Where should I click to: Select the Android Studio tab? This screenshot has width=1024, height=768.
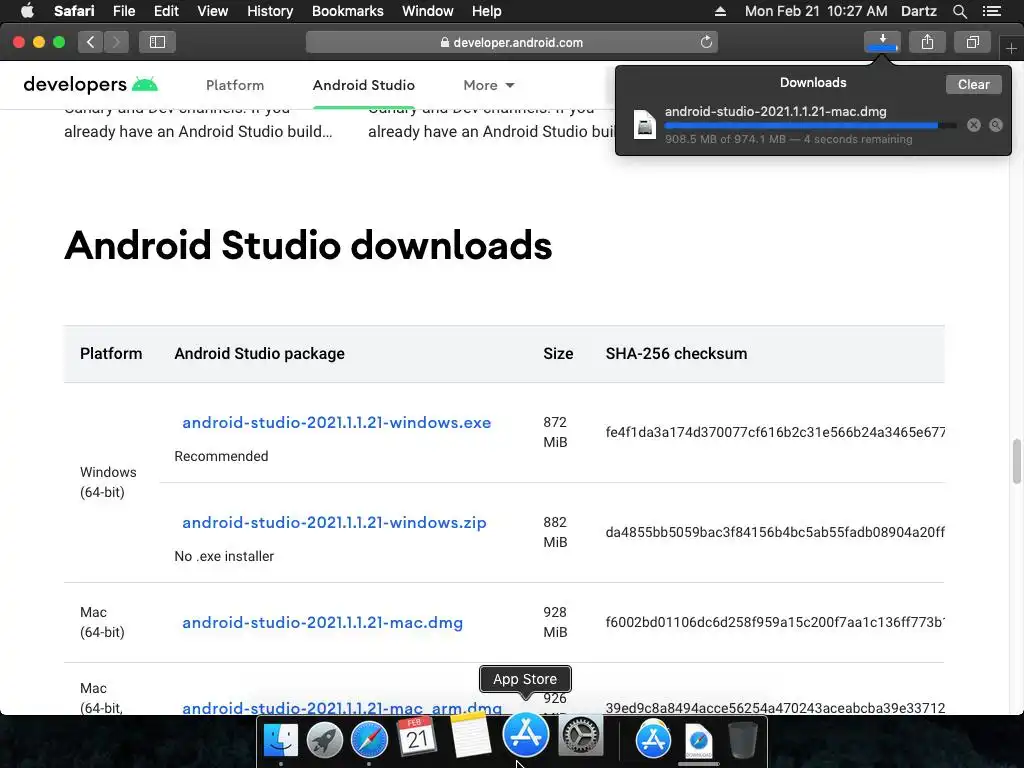click(x=364, y=85)
